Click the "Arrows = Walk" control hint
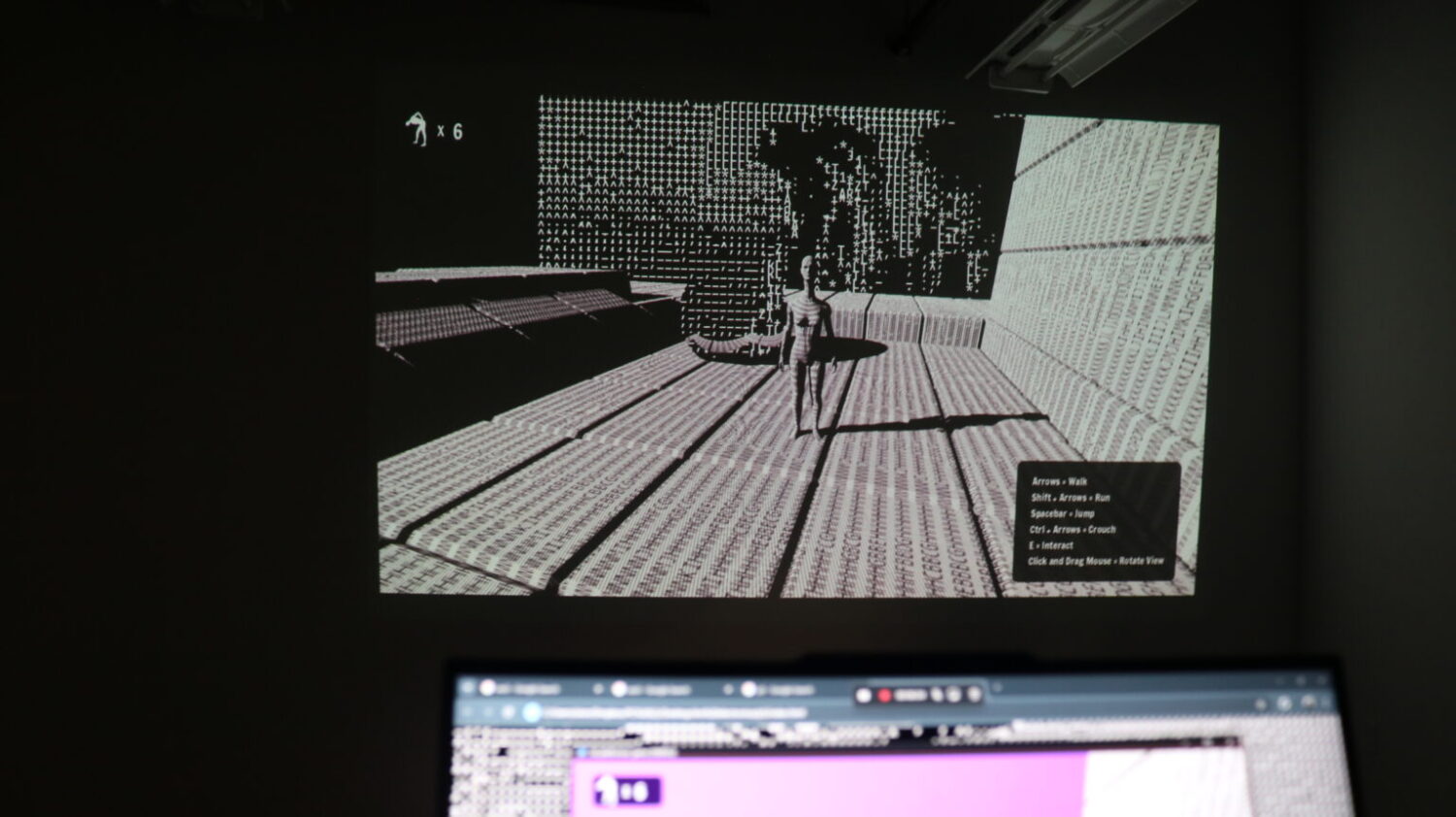 coord(1059,481)
